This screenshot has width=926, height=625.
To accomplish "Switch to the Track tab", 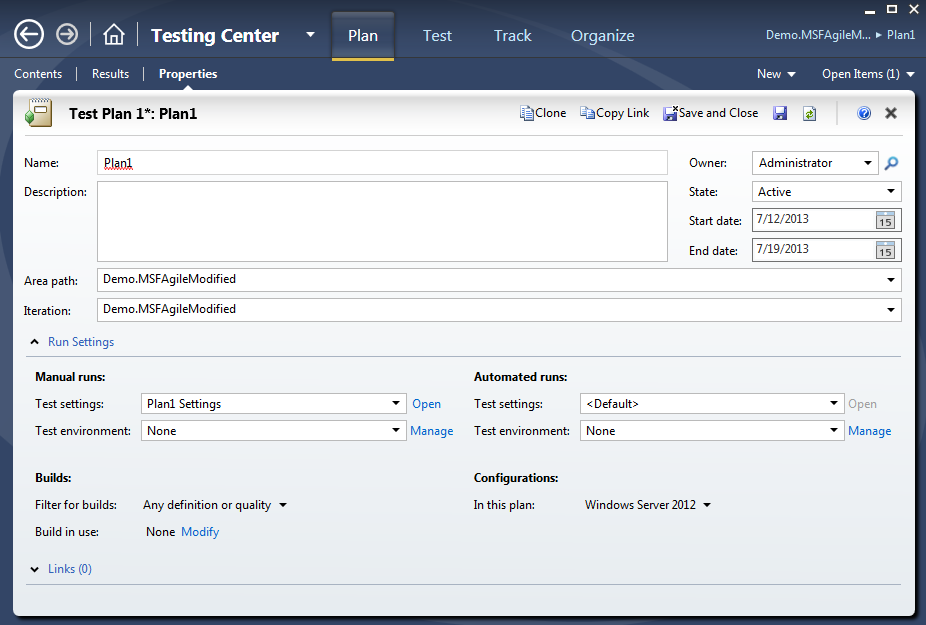I will coord(512,35).
